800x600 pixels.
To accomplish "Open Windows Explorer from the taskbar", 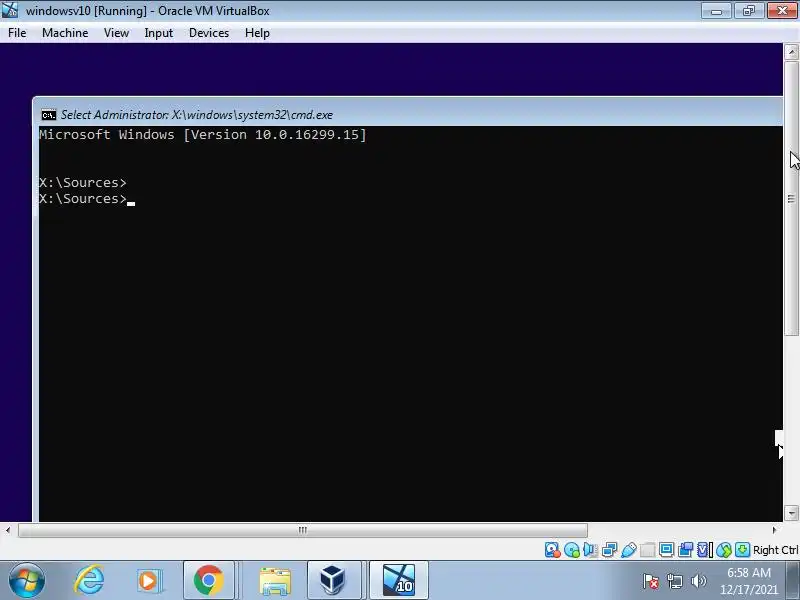I will (275, 581).
